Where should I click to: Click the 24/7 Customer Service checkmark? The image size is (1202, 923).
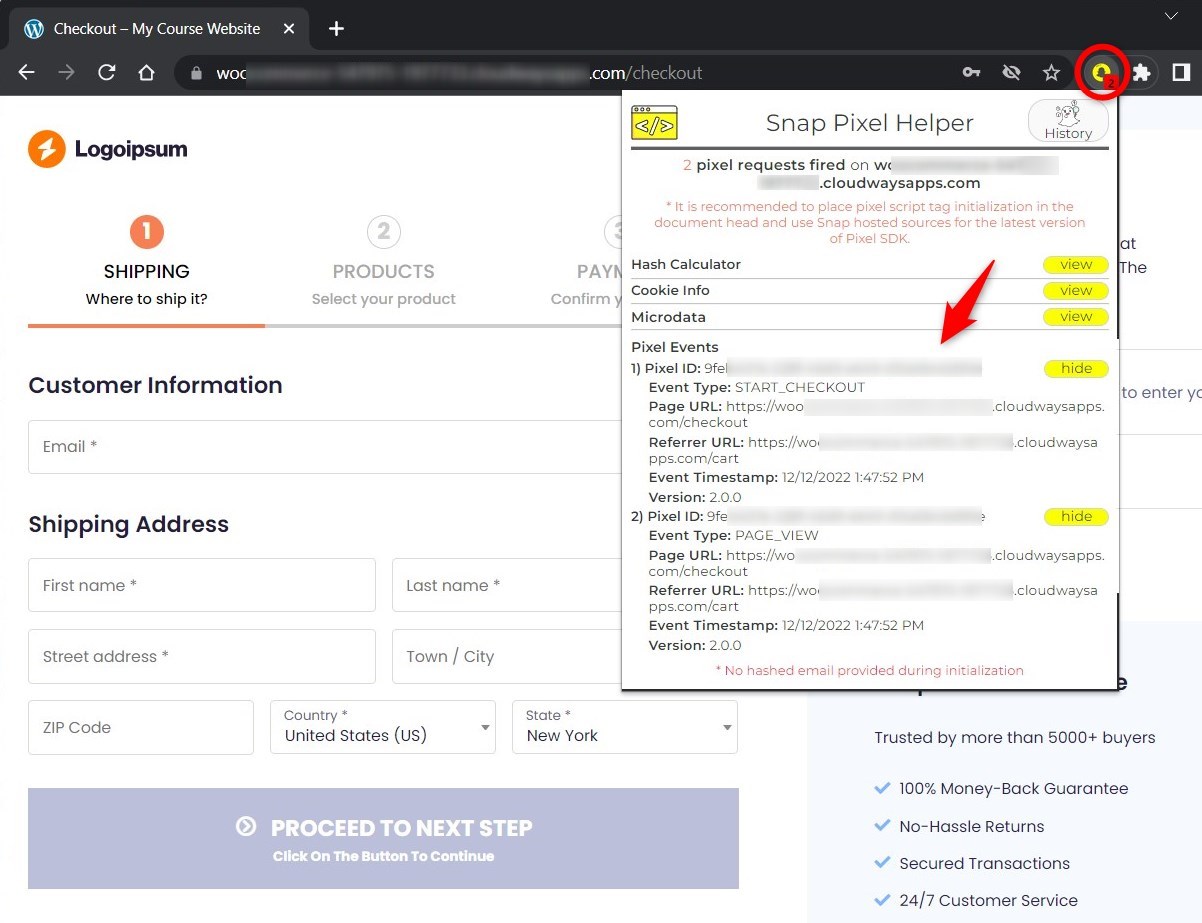tap(882, 900)
